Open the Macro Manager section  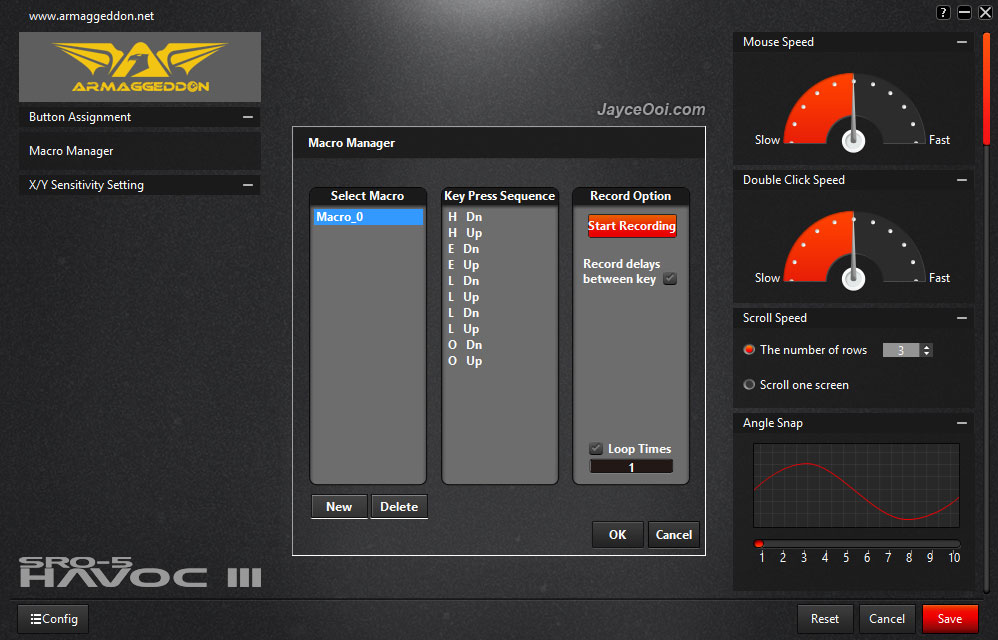point(140,151)
